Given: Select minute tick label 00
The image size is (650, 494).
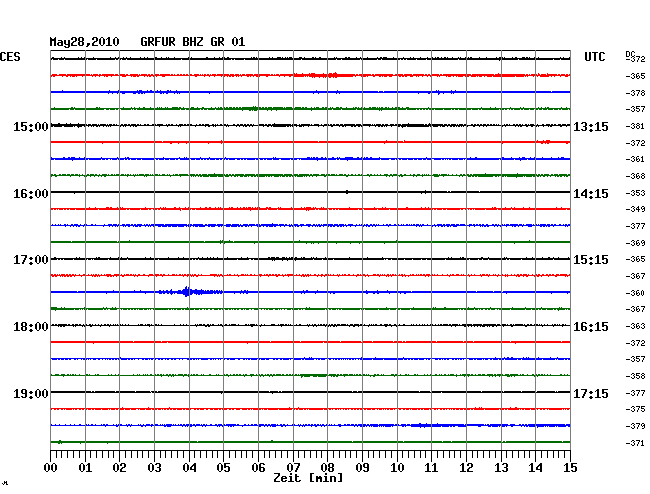Looking at the screenshot, I should click(x=51, y=468).
